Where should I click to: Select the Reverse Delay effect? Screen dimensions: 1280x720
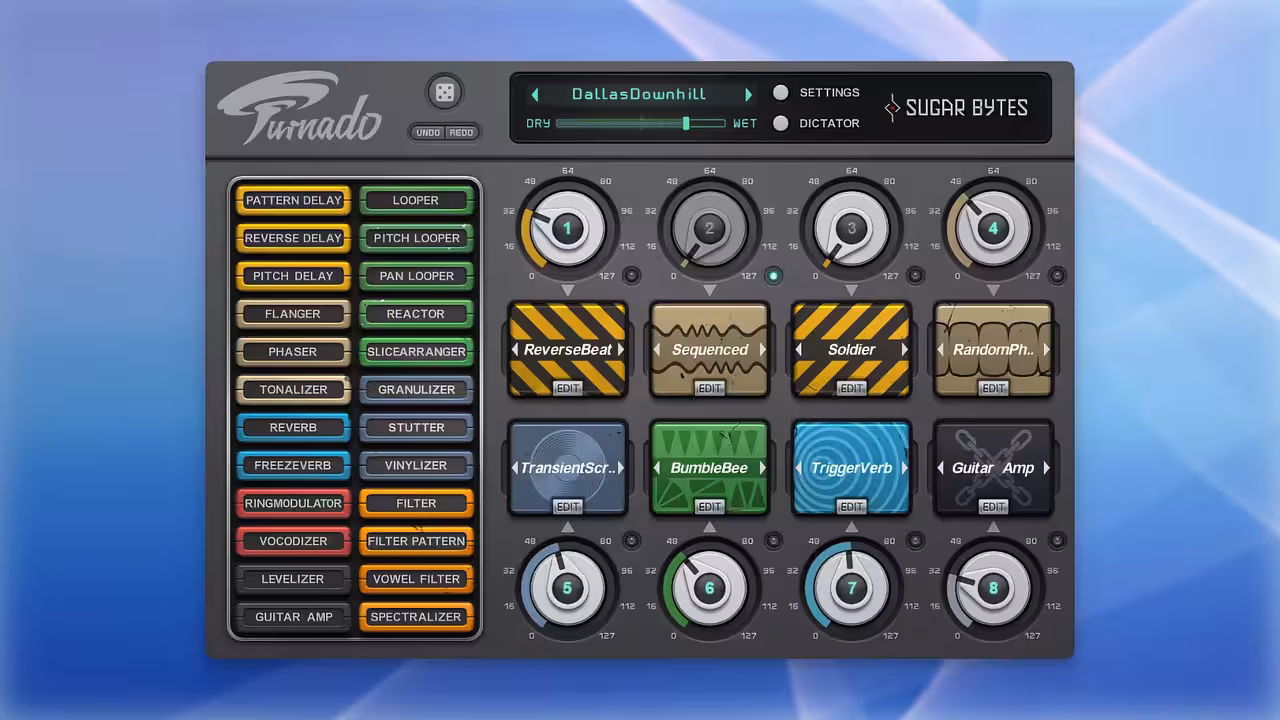(293, 238)
